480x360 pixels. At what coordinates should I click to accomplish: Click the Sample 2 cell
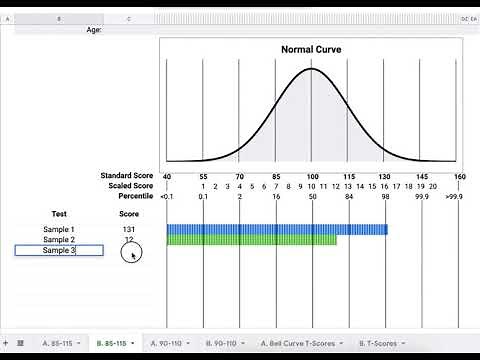(59, 240)
